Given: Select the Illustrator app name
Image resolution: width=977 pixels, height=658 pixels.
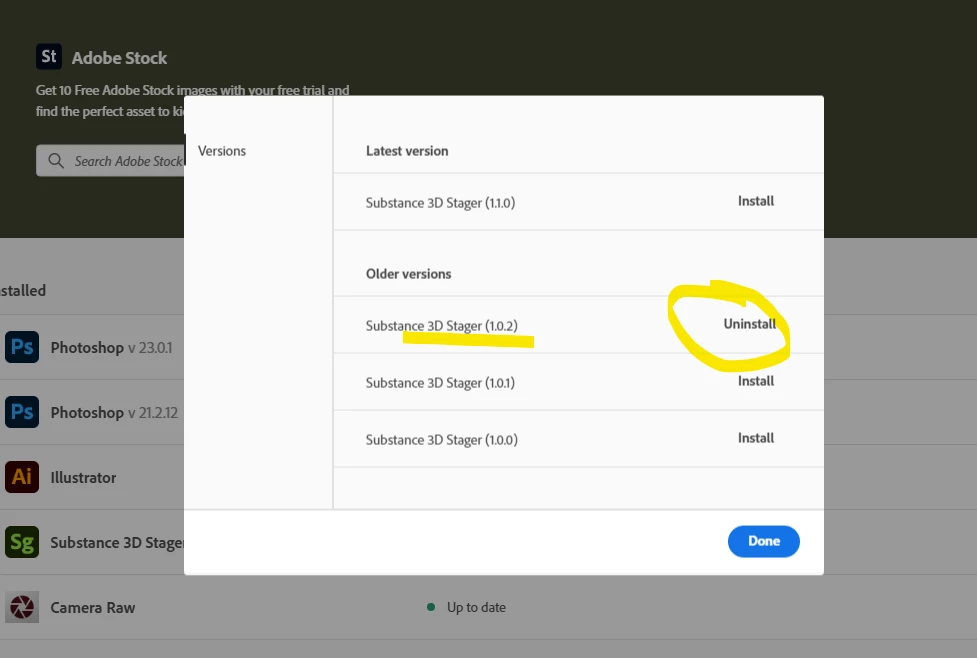Looking at the screenshot, I should (83, 478).
